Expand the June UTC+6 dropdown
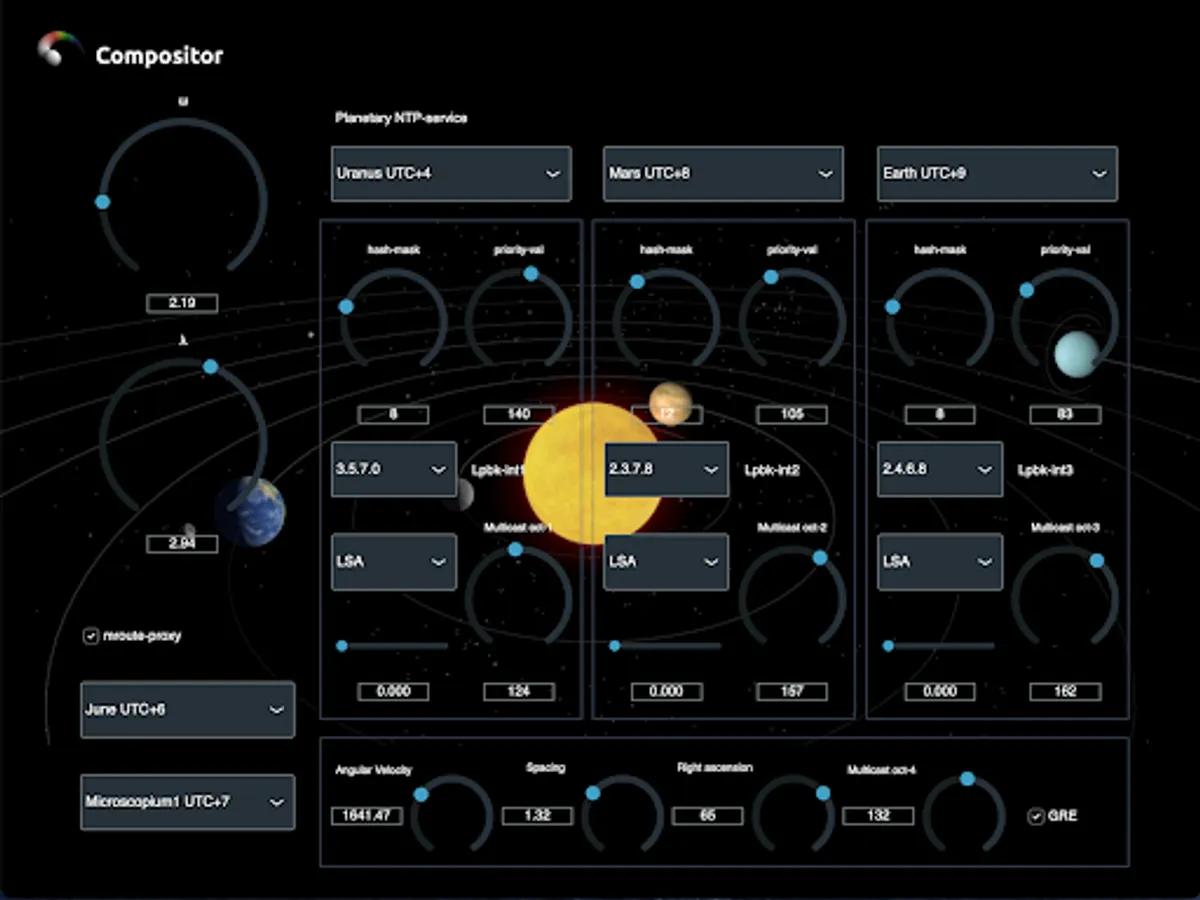 187,710
